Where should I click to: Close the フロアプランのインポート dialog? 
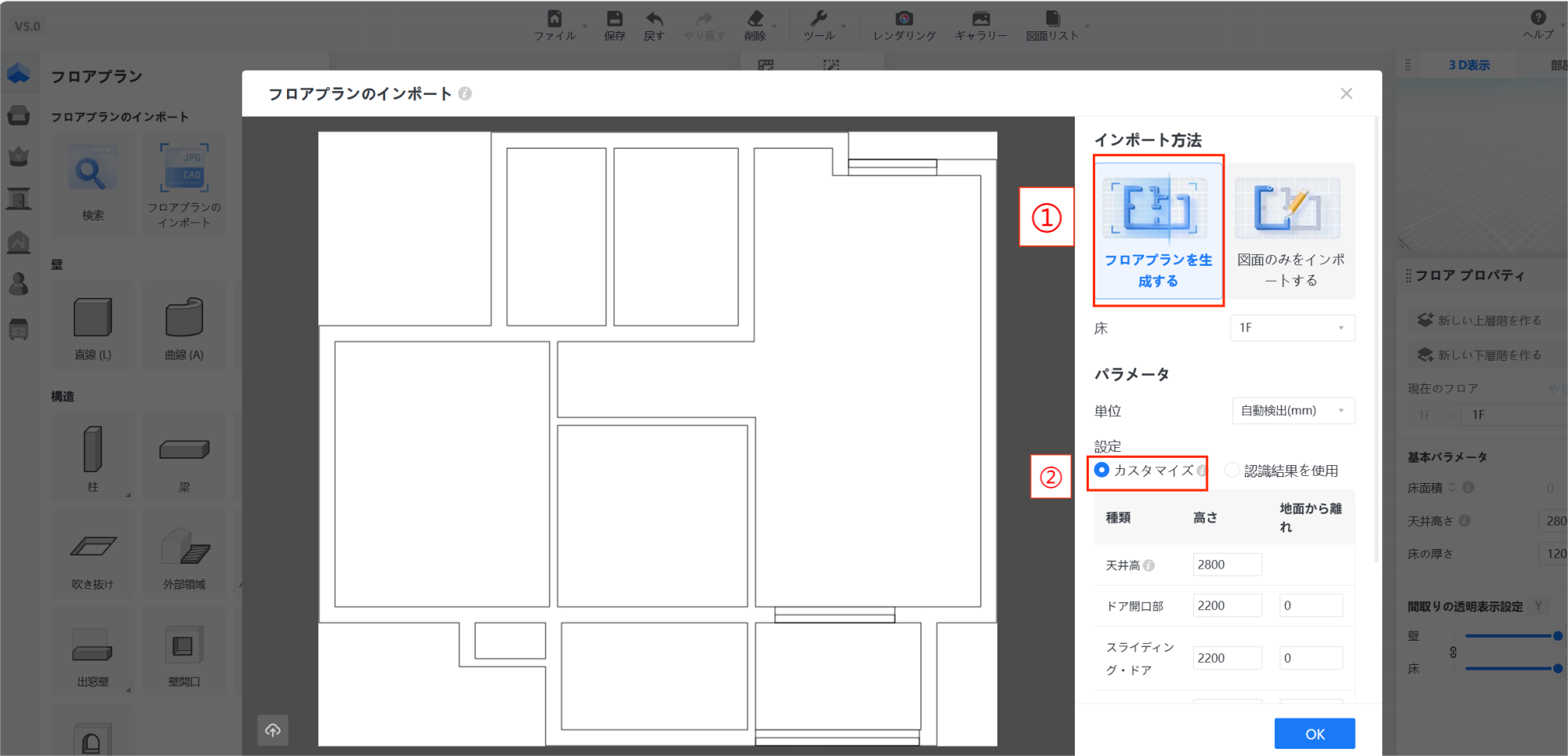(1346, 93)
